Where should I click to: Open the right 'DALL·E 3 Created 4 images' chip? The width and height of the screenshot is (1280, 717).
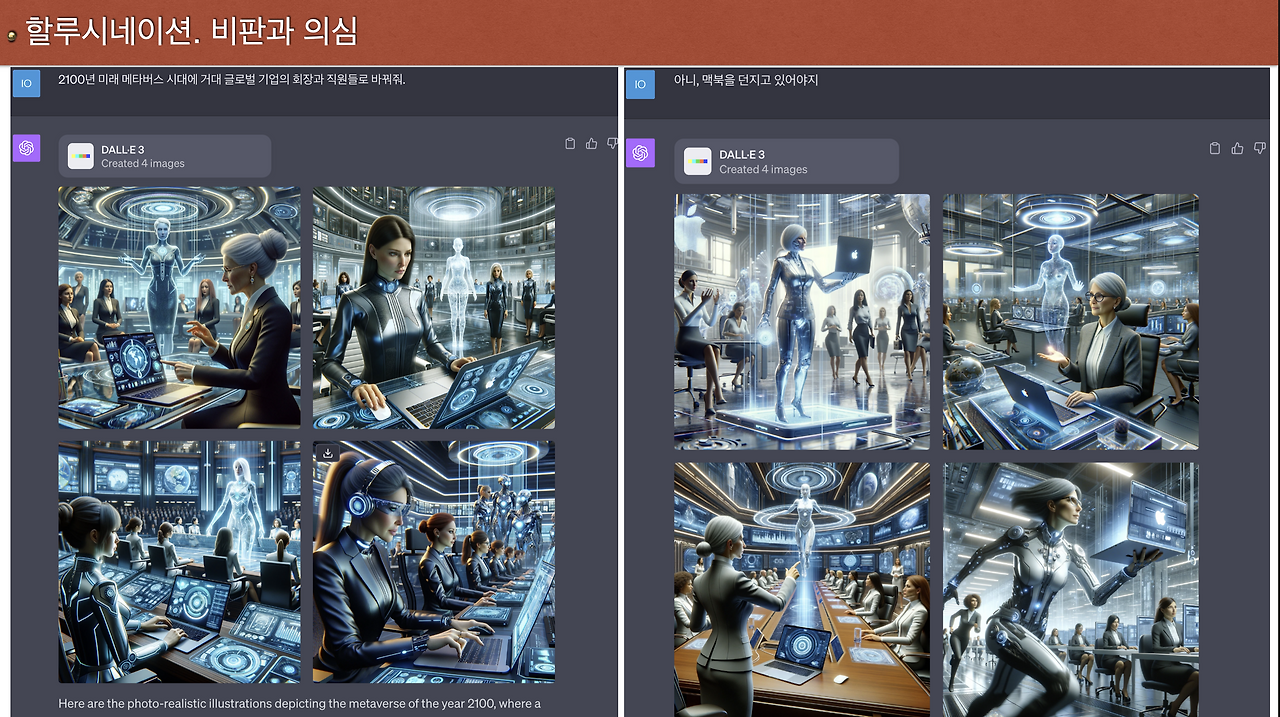point(786,161)
